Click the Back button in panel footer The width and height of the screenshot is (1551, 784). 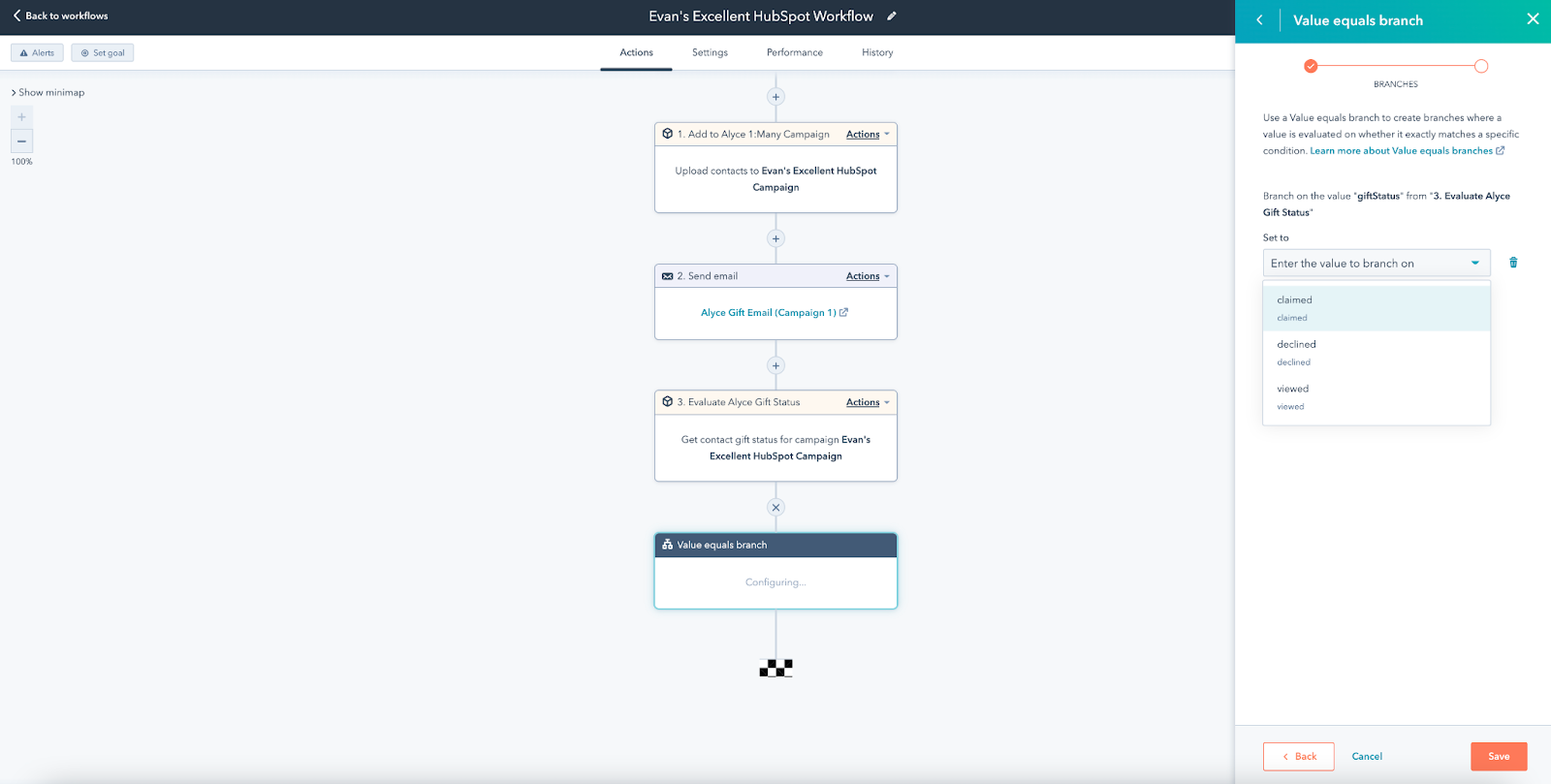tap(1299, 756)
